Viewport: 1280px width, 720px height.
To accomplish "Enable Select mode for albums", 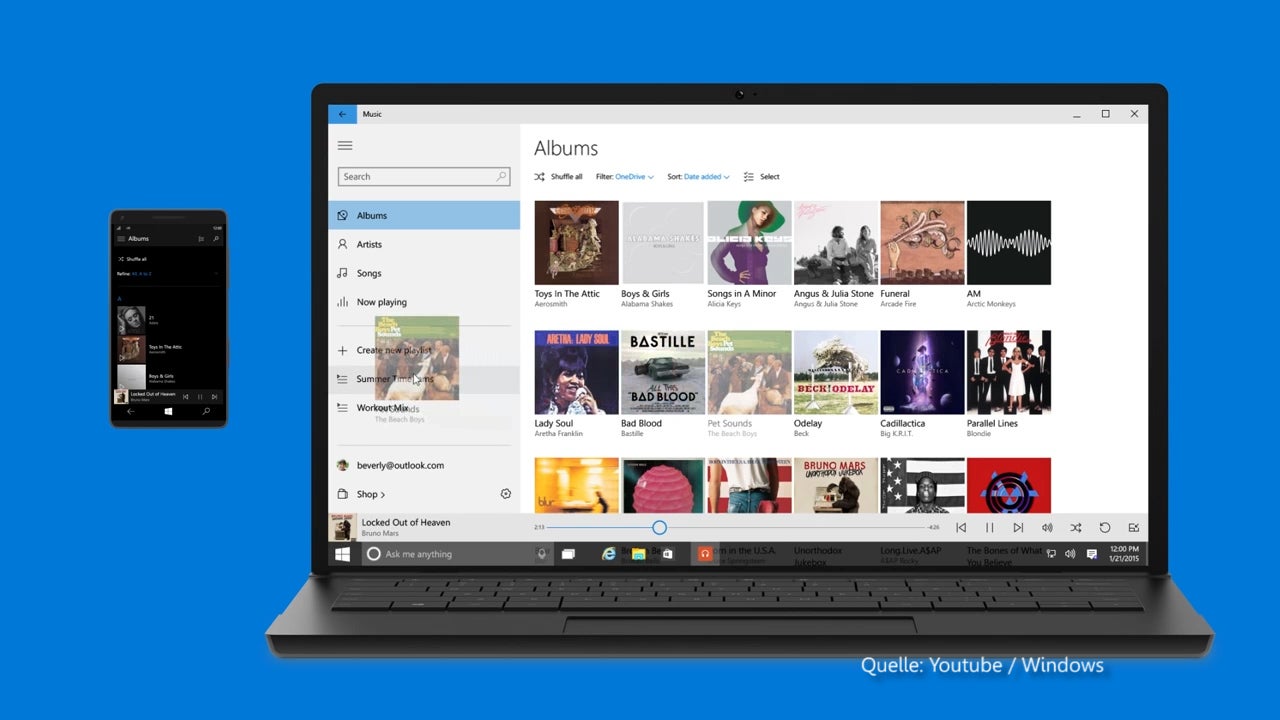I will coord(761,177).
